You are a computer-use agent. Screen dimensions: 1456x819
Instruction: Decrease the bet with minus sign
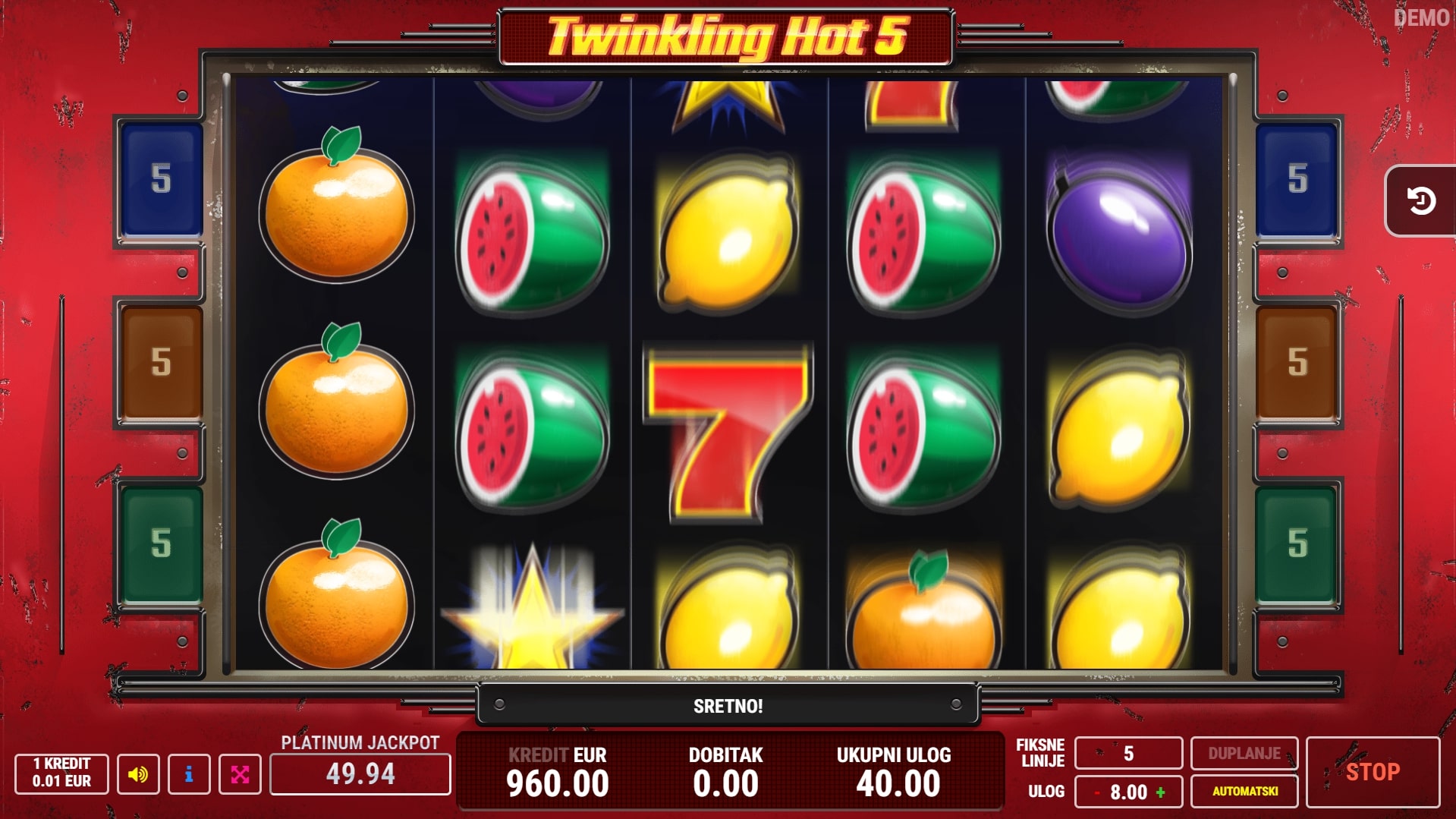coord(1097,792)
